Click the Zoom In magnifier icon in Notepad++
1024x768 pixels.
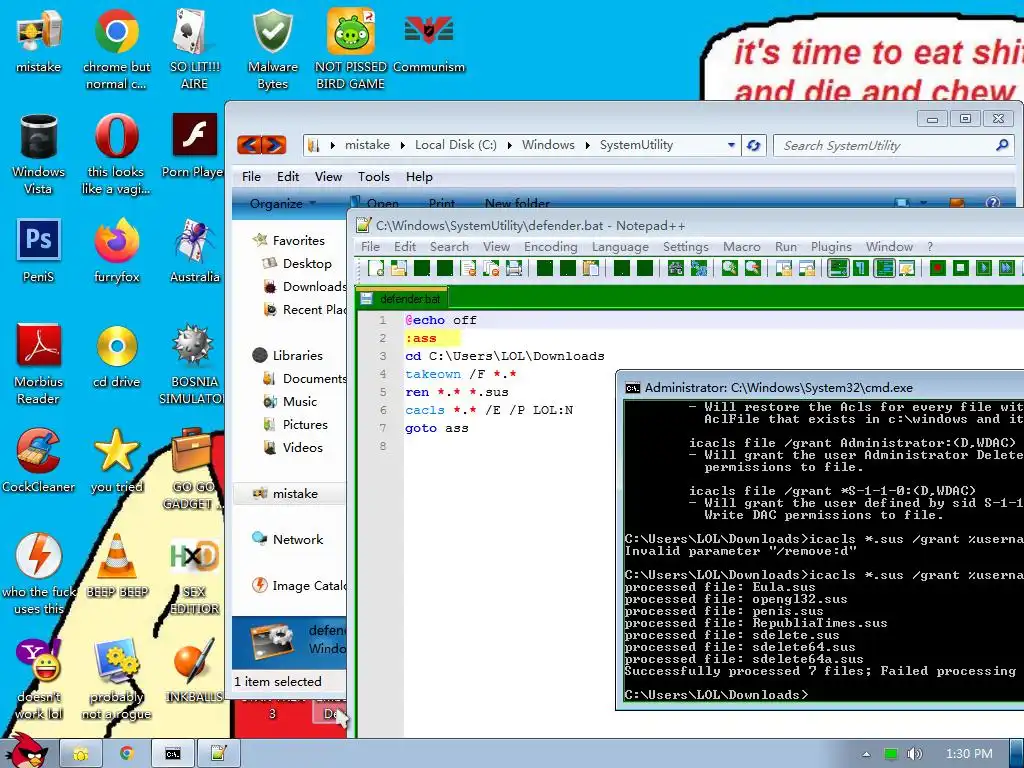(x=729, y=268)
